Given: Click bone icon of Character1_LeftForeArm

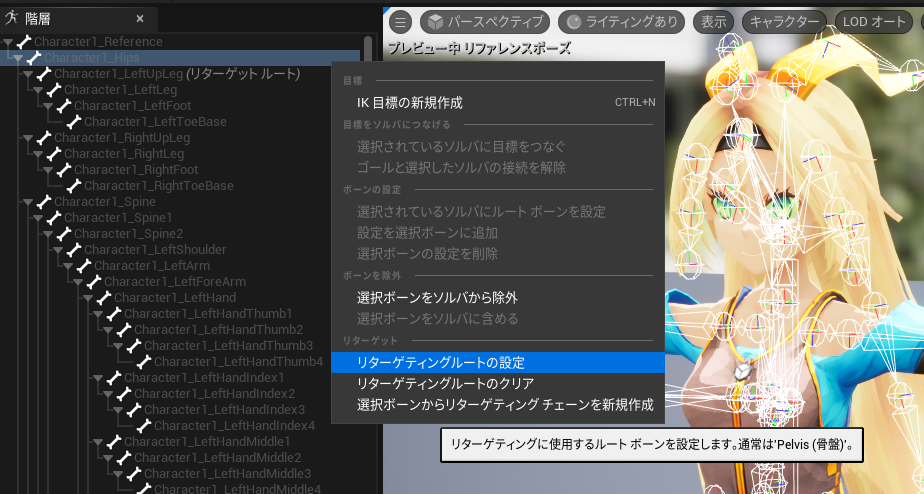Looking at the screenshot, I should click(94, 282).
